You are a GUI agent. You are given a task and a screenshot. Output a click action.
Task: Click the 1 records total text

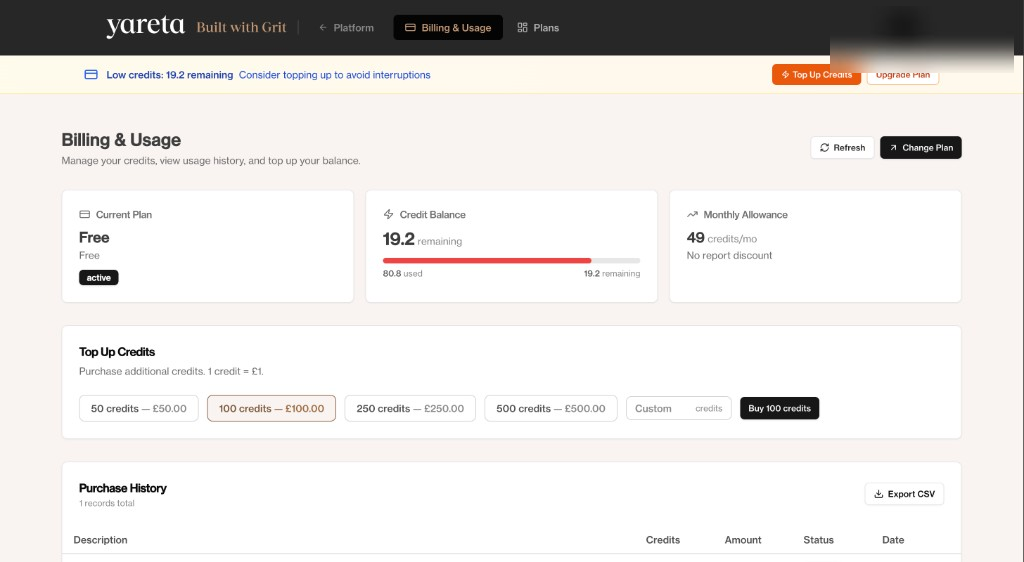coord(106,503)
